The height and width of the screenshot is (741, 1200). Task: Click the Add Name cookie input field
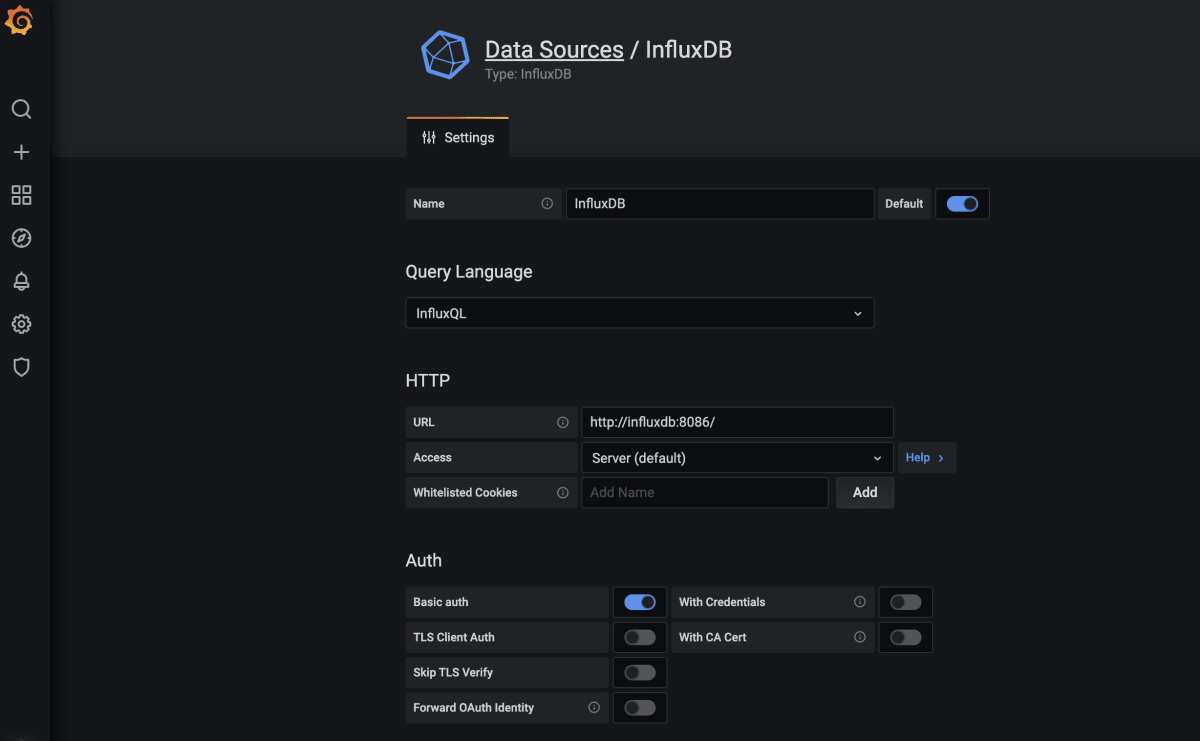(x=705, y=492)
